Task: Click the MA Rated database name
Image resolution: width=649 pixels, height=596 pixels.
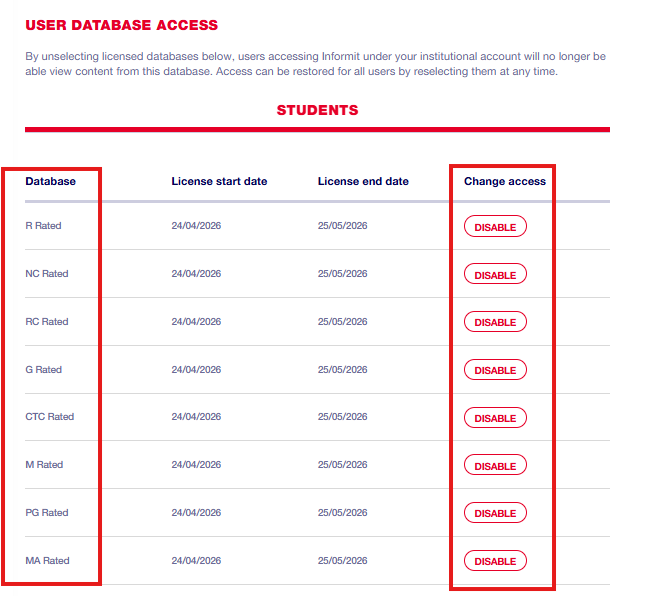Action: click(x=47, y=561)
